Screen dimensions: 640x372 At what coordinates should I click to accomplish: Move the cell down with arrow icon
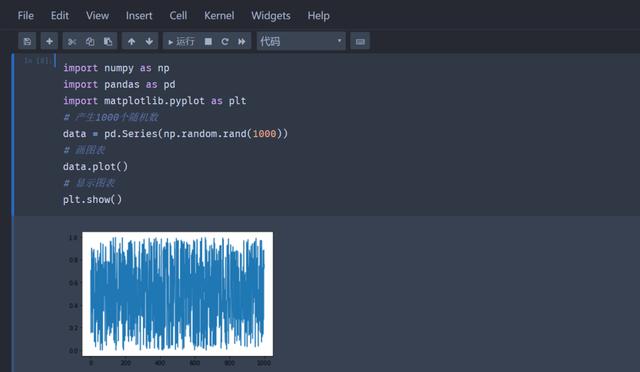coord(149,41)
